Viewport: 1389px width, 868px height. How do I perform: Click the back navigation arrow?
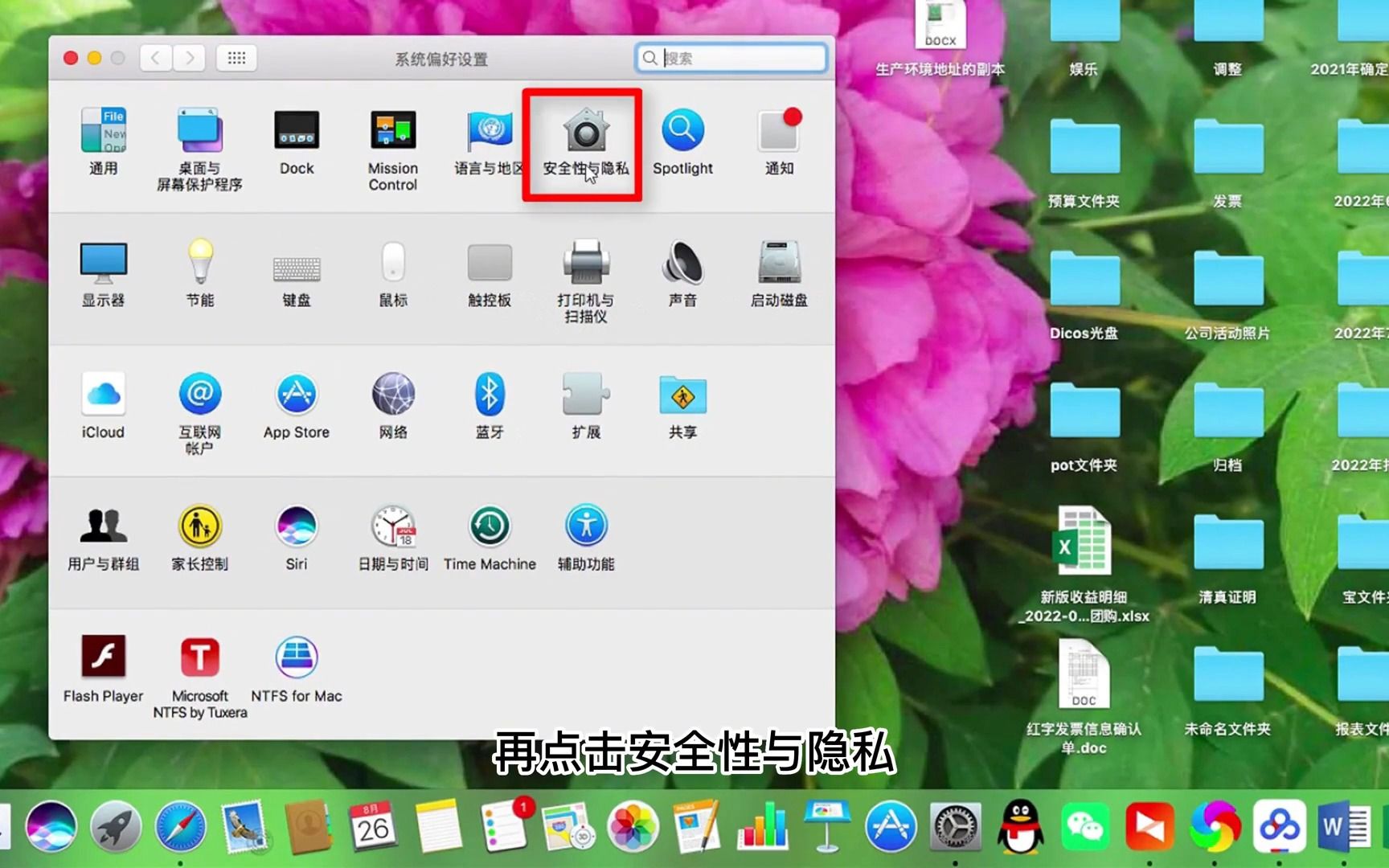154,58
